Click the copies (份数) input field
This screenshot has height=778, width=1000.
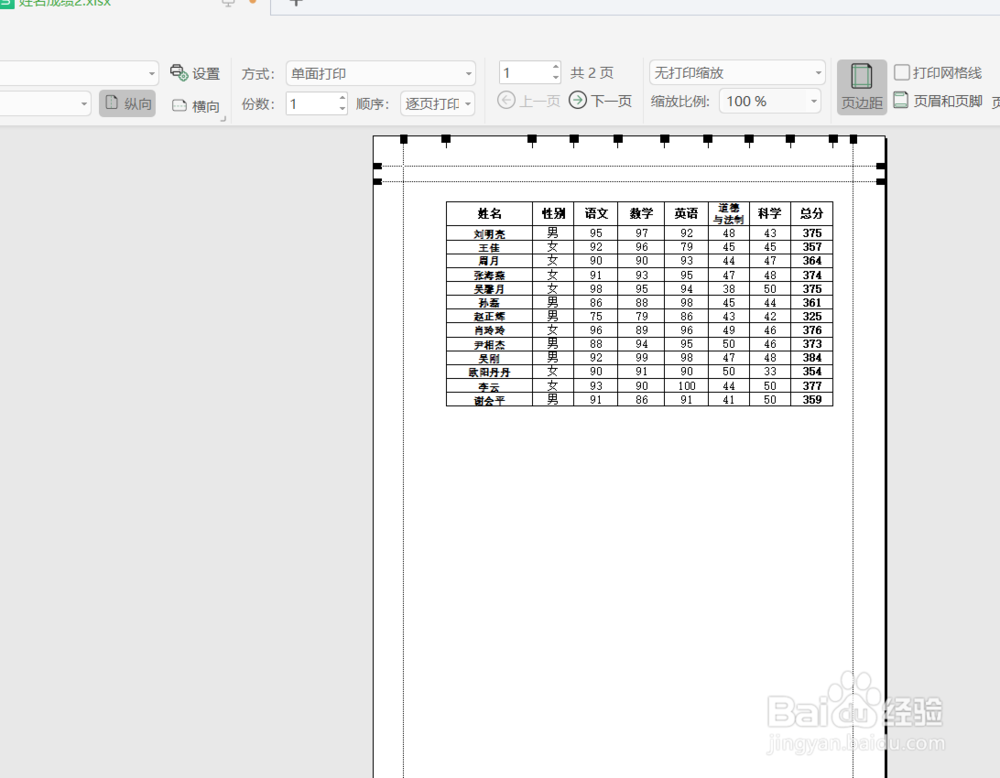pos(312,103)
